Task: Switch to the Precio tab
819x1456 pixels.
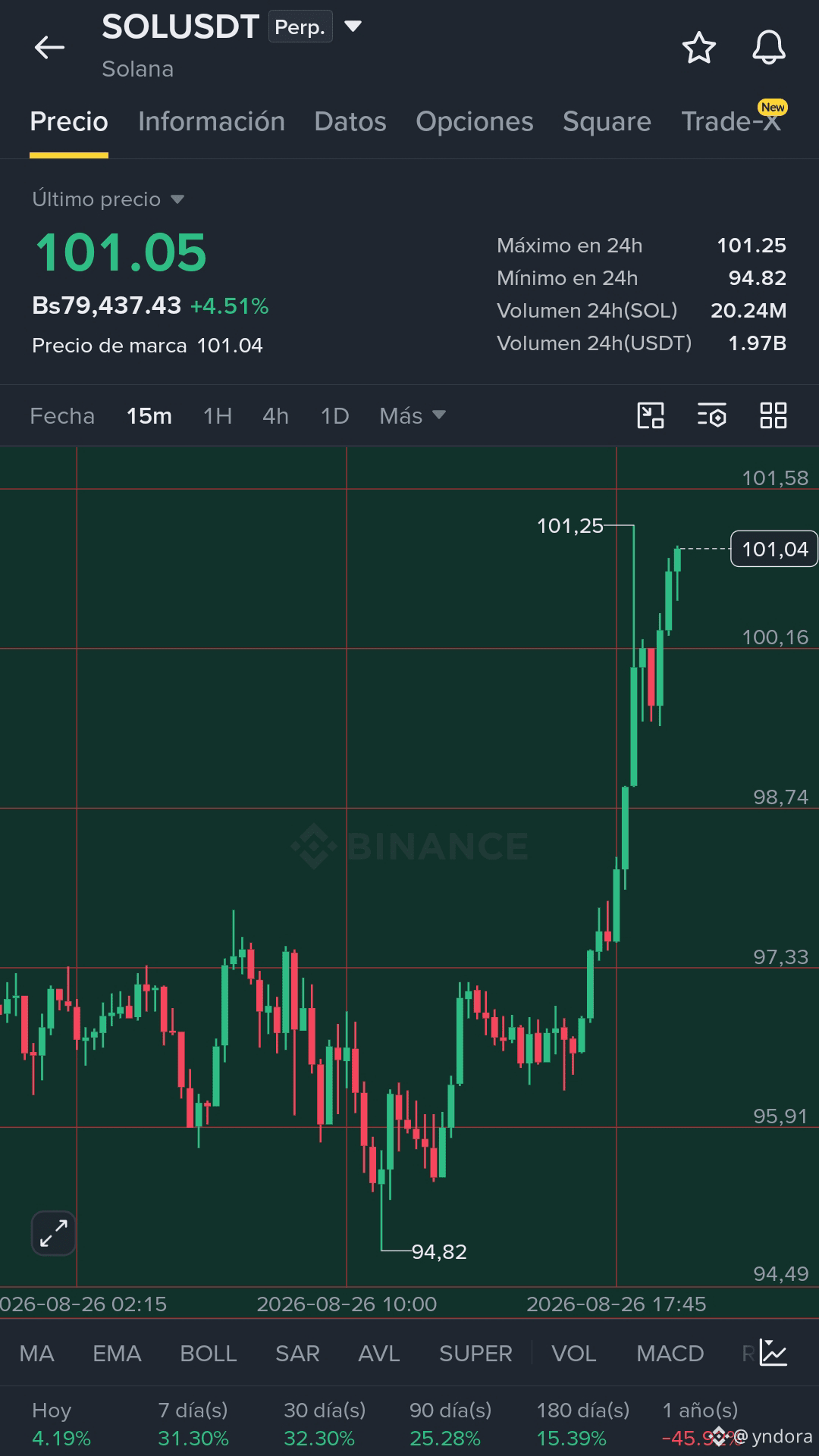Action: pyautogui.click(x=69, y=121)
